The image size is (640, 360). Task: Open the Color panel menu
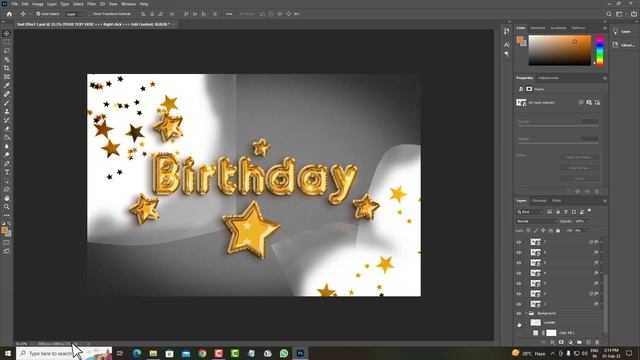[604, 28]
